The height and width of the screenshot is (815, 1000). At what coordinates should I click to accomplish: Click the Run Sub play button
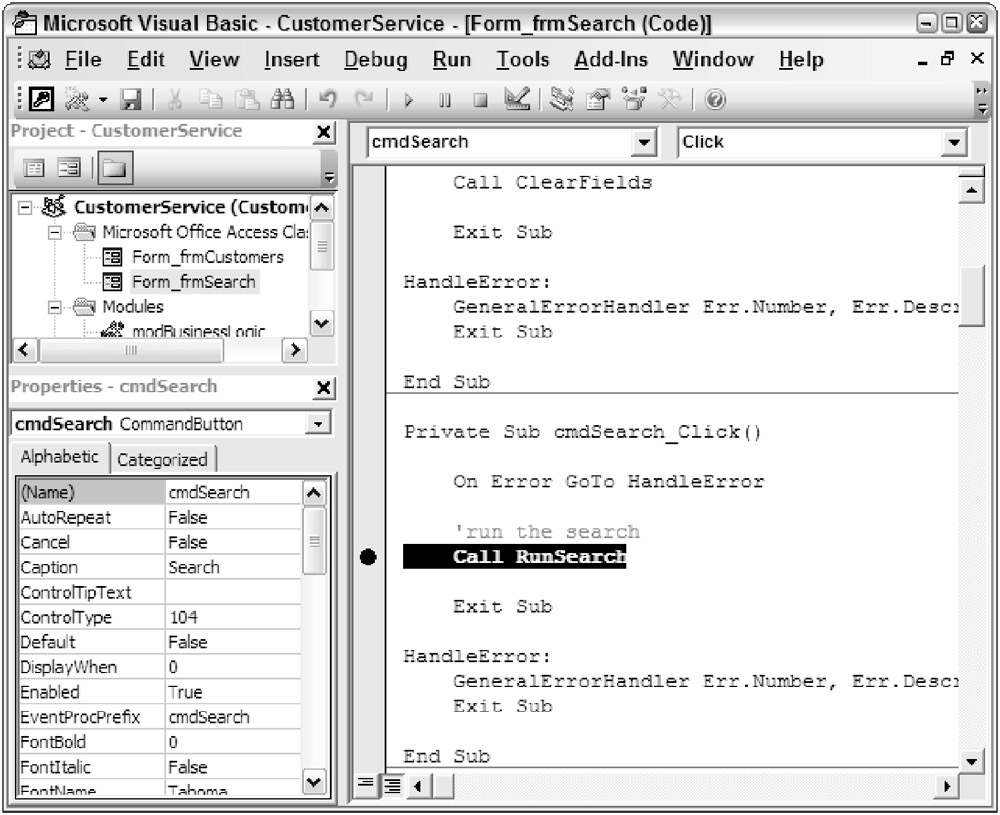coord(408,100)
